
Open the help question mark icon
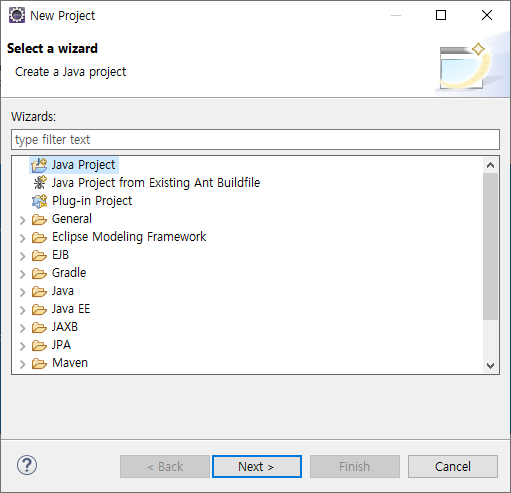27,465
